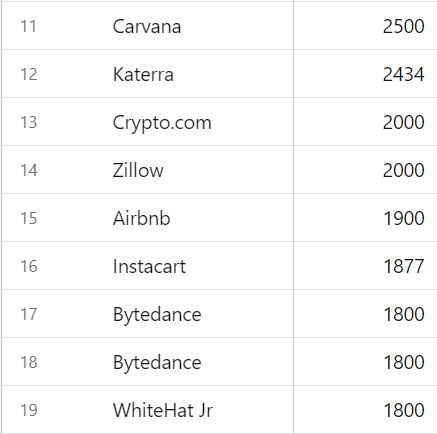Image resolution: width=437 pixels, height=434 pixels.
Task: Click the 2000 value beside Zillow
Action: click(403, 170)
